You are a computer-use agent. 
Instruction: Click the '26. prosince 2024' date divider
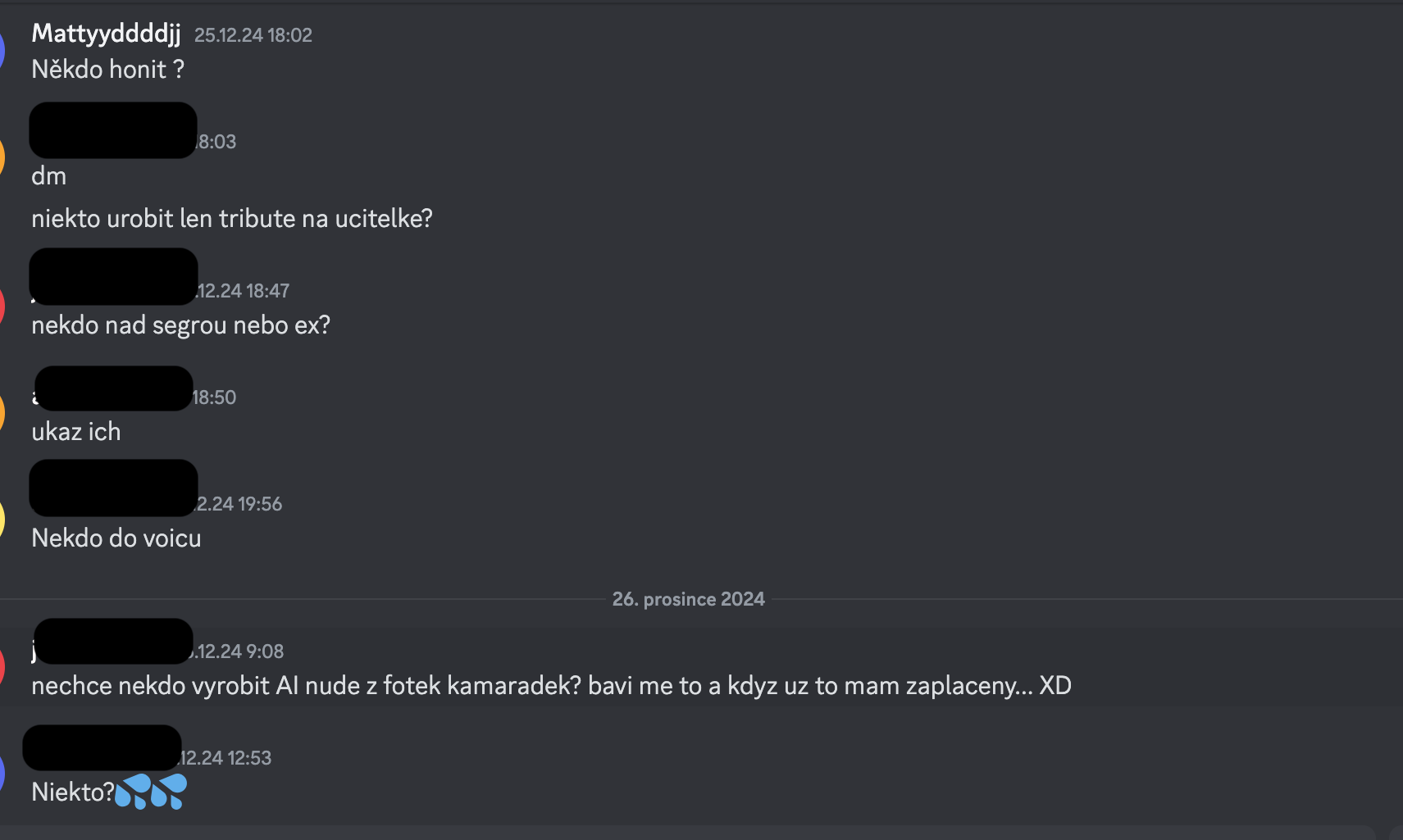688,599
